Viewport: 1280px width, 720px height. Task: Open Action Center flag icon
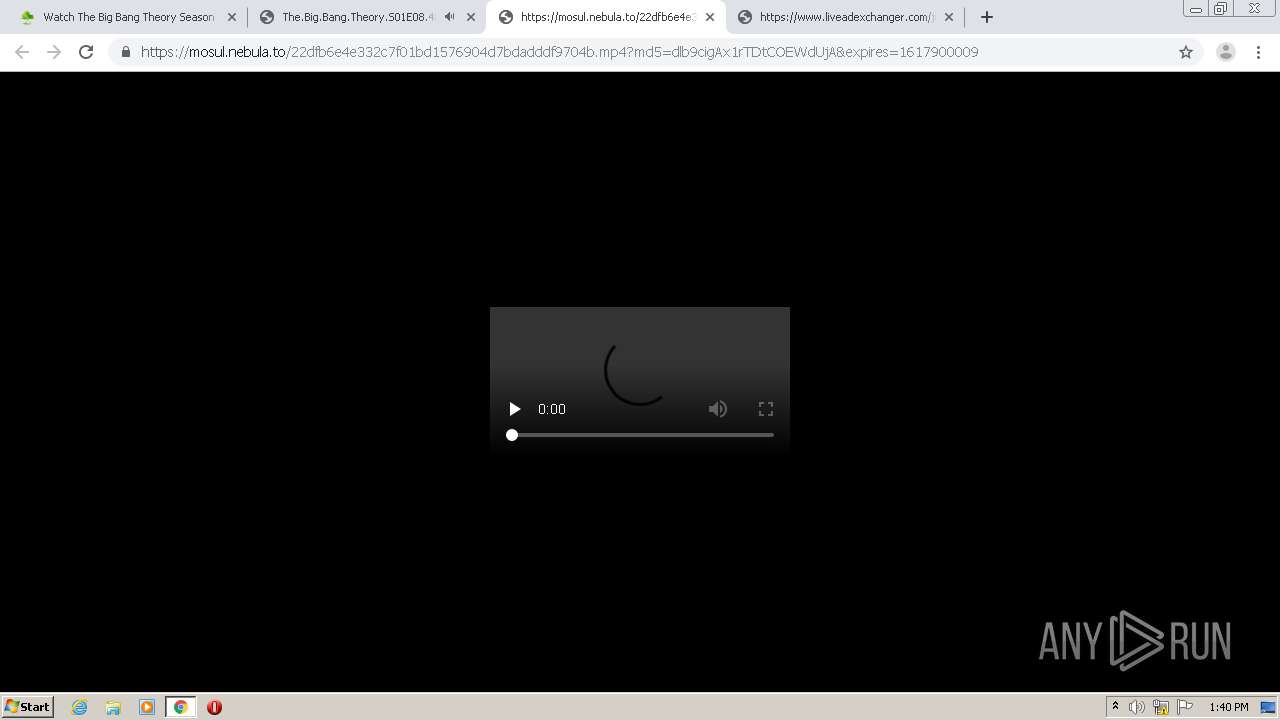tap(1185, 707)
